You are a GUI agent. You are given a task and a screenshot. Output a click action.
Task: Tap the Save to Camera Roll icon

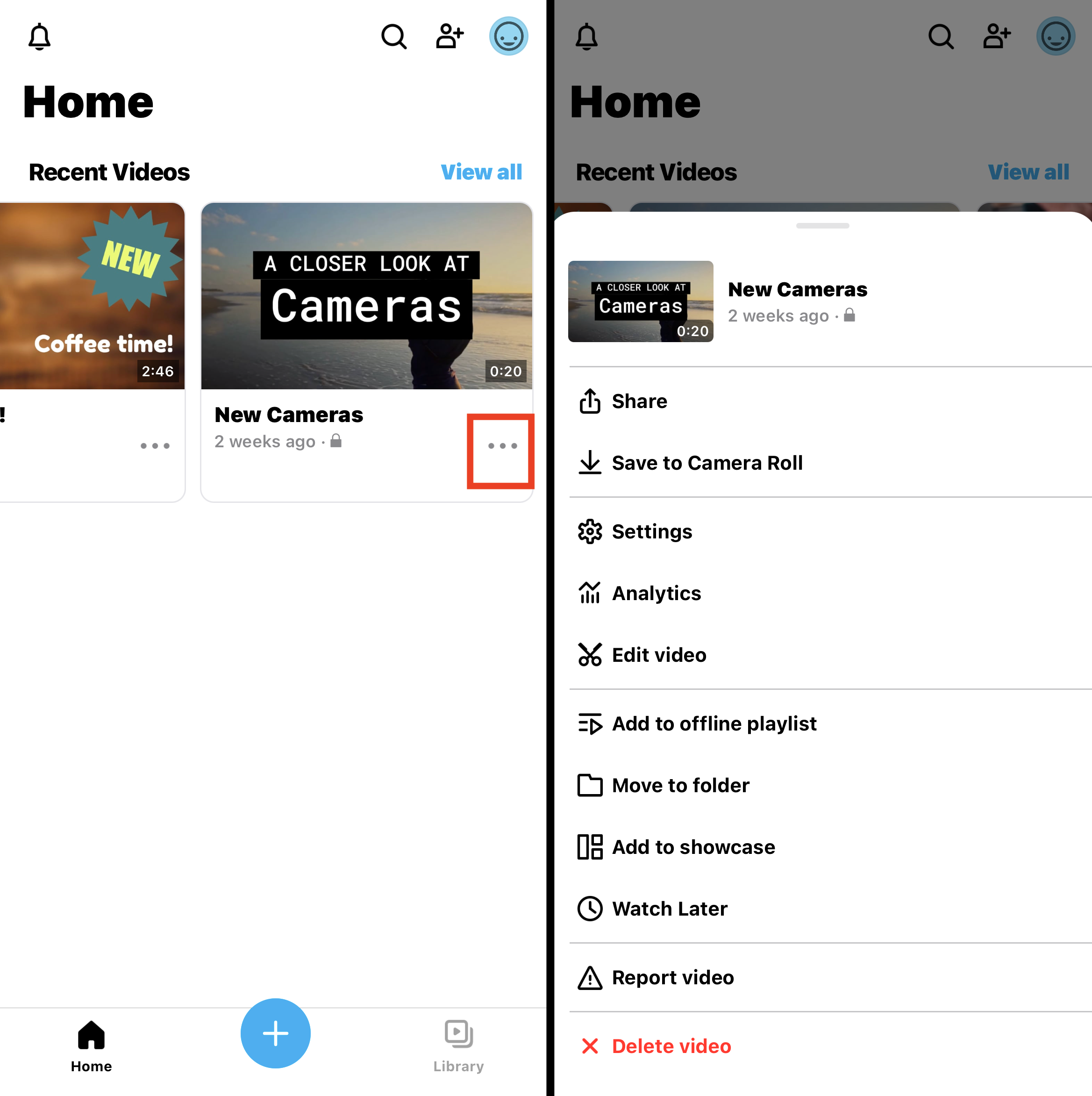click(x=591, y=462)
